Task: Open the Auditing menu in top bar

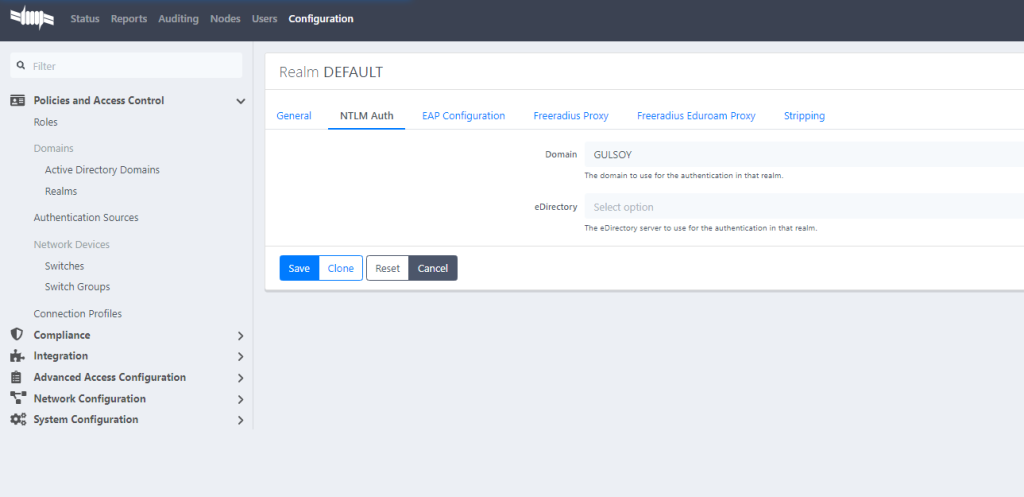Action: coord(178,19)
